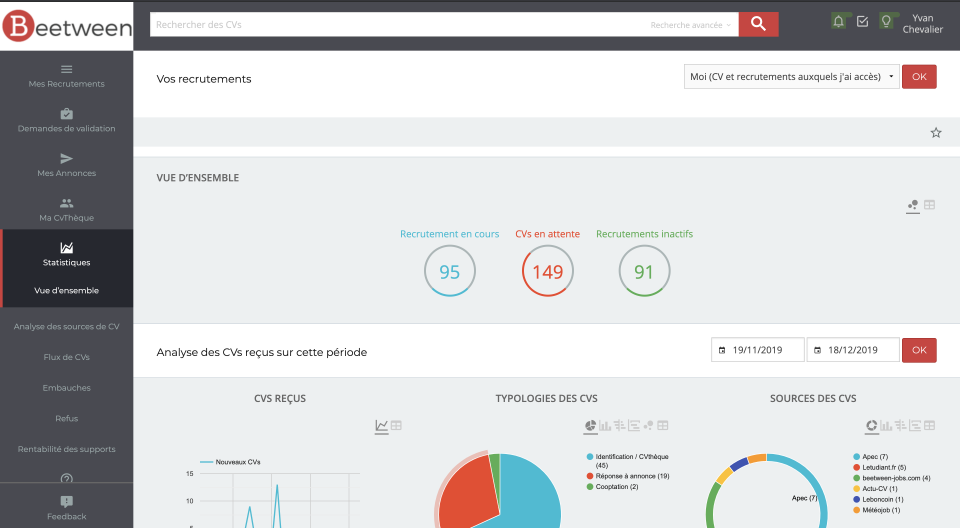The width and height of the screenshot is (960, 528).
Task: Add page to favorites with star icon
Action: pos(936,132)
